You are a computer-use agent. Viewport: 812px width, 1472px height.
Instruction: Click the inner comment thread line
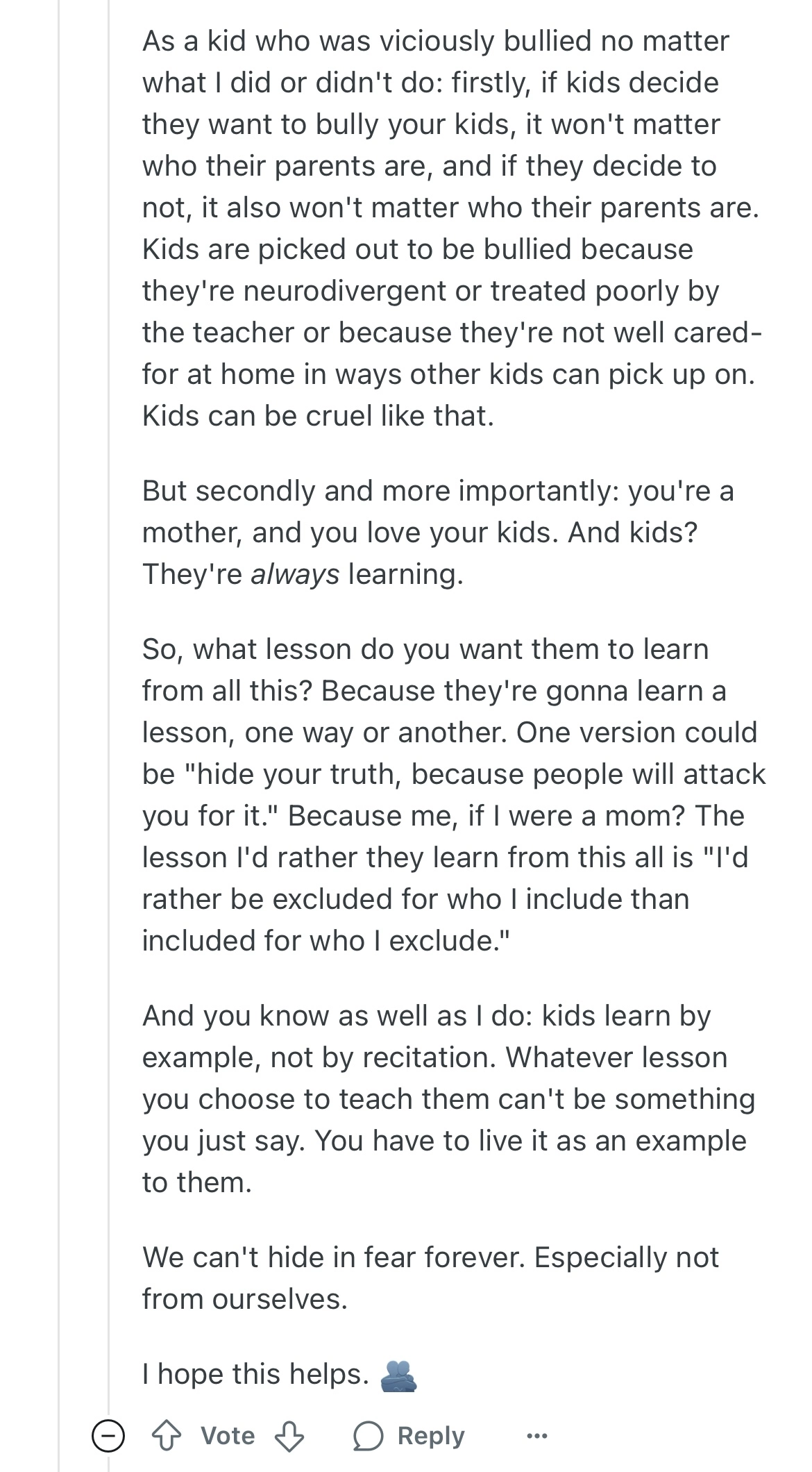point(109,694)
